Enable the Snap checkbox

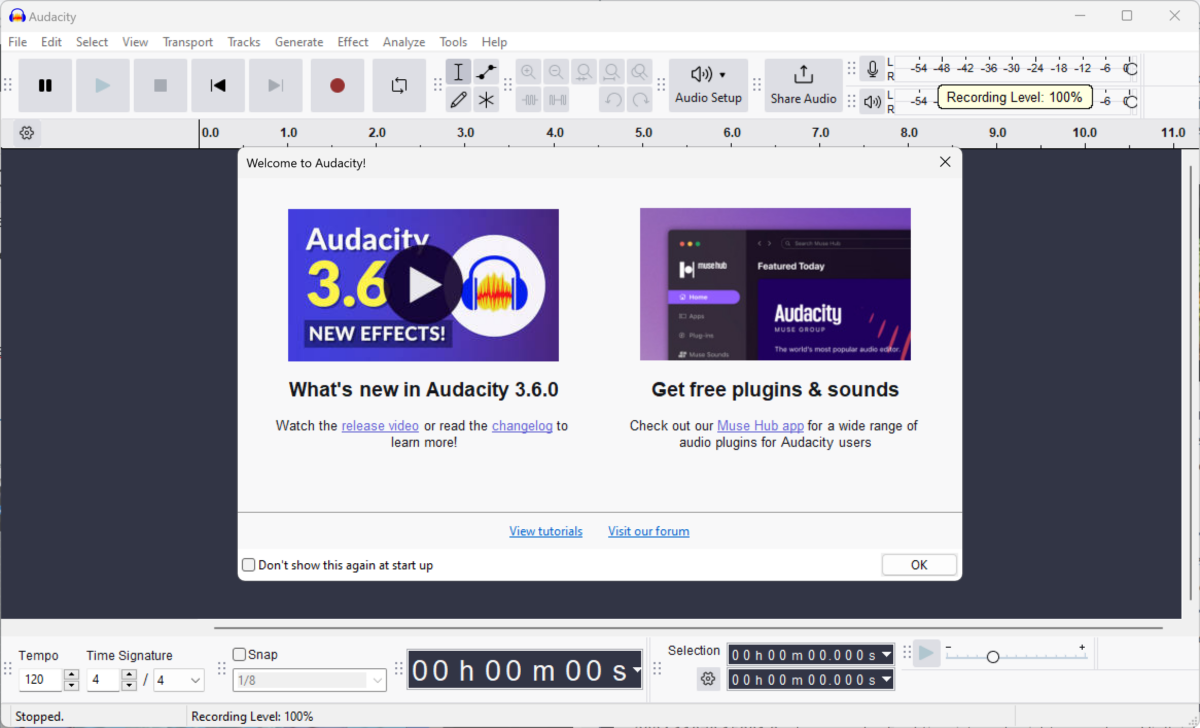click(x=238, y=653)
